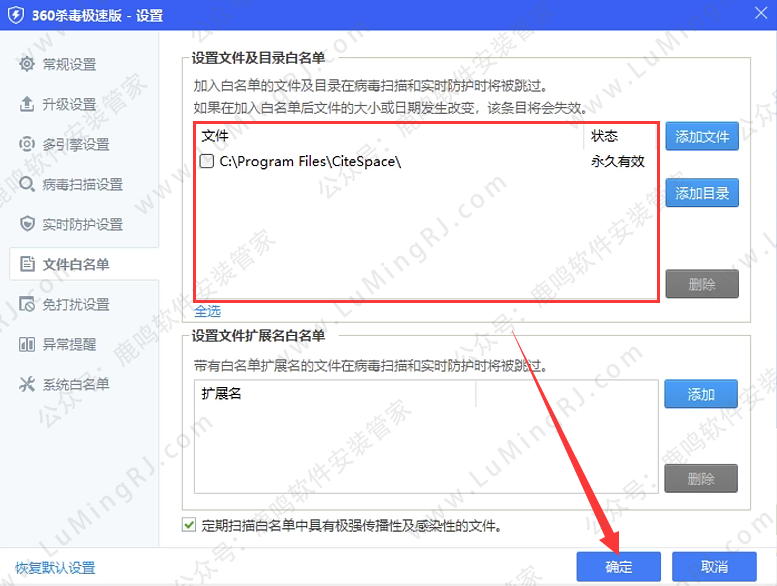
Task: Check the C:\Program Files\CiteSpace\ entry checkbox
Action: point(207,161)
